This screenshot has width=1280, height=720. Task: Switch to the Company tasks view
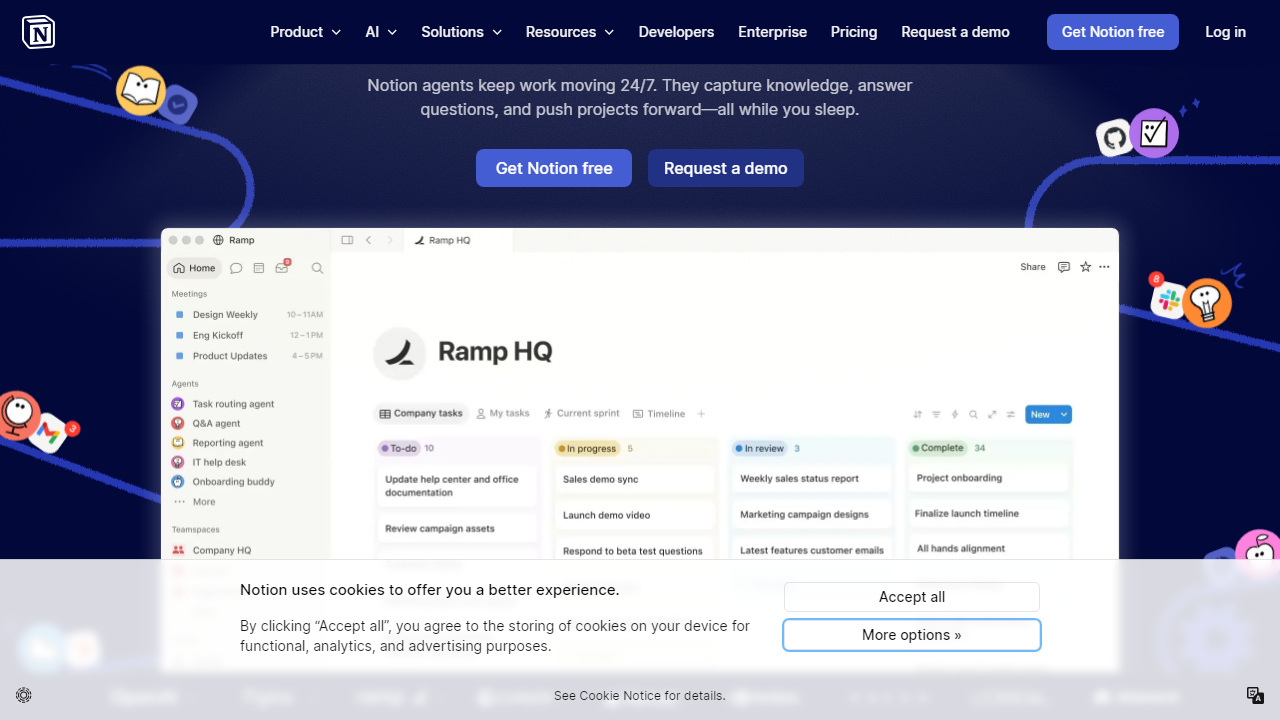tap(421, 413)
